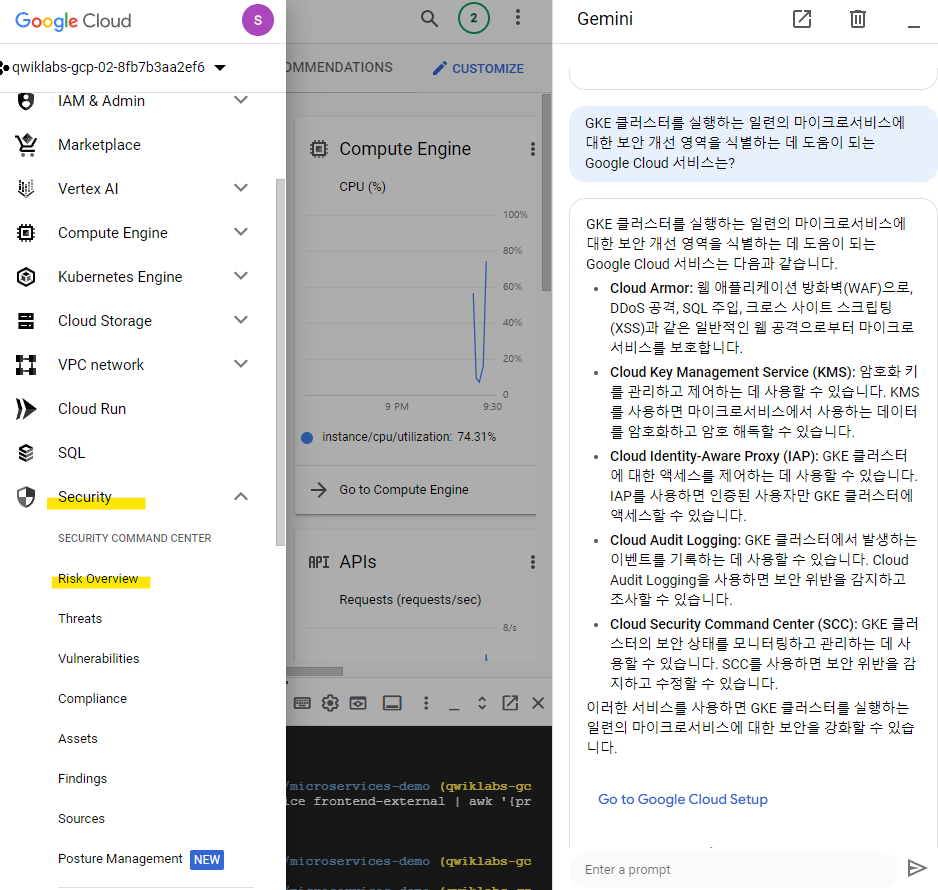Click the APIs card title
The image size is (938, 890).
358,562
